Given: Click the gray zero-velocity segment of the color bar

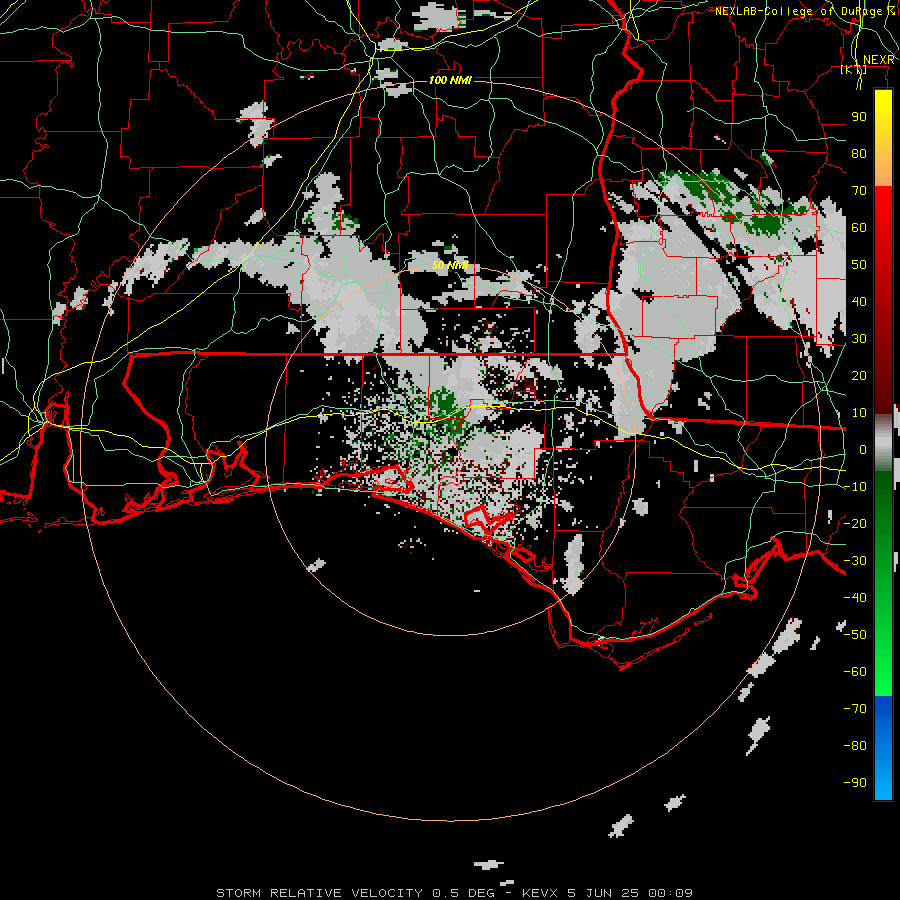Looking at the screenshot, I should (883, 442).
